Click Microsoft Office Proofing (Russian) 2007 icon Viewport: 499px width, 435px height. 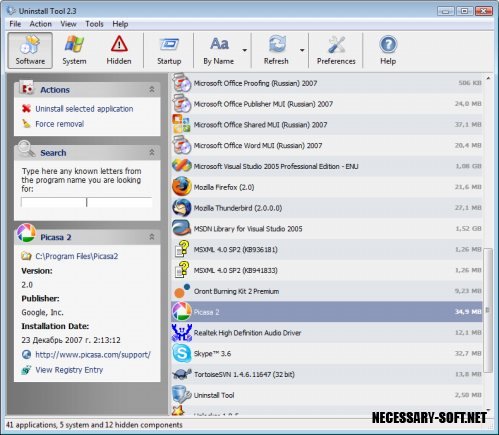click(x=182, y=83)
